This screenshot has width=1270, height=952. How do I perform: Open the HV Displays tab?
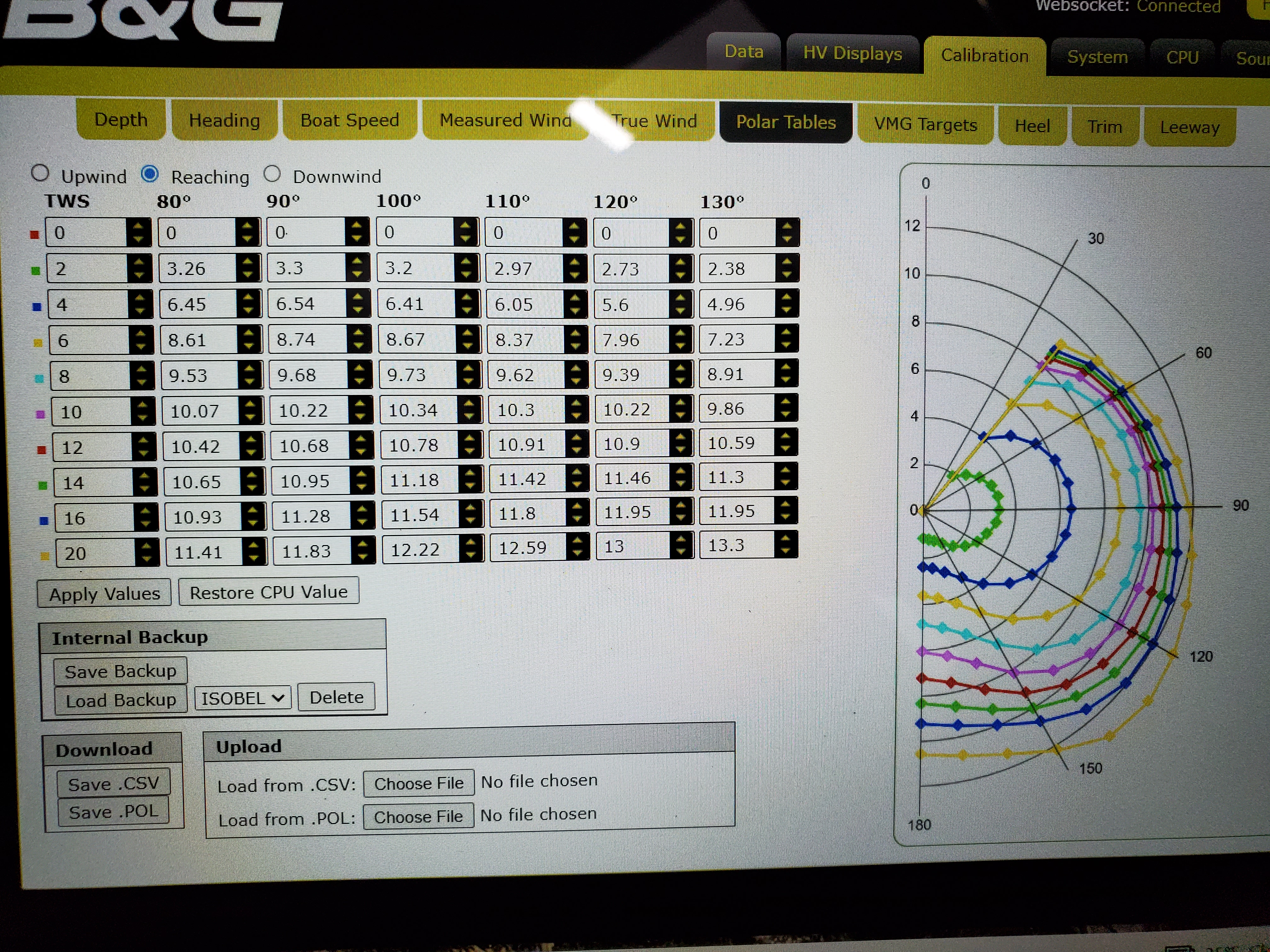(852, 54)
